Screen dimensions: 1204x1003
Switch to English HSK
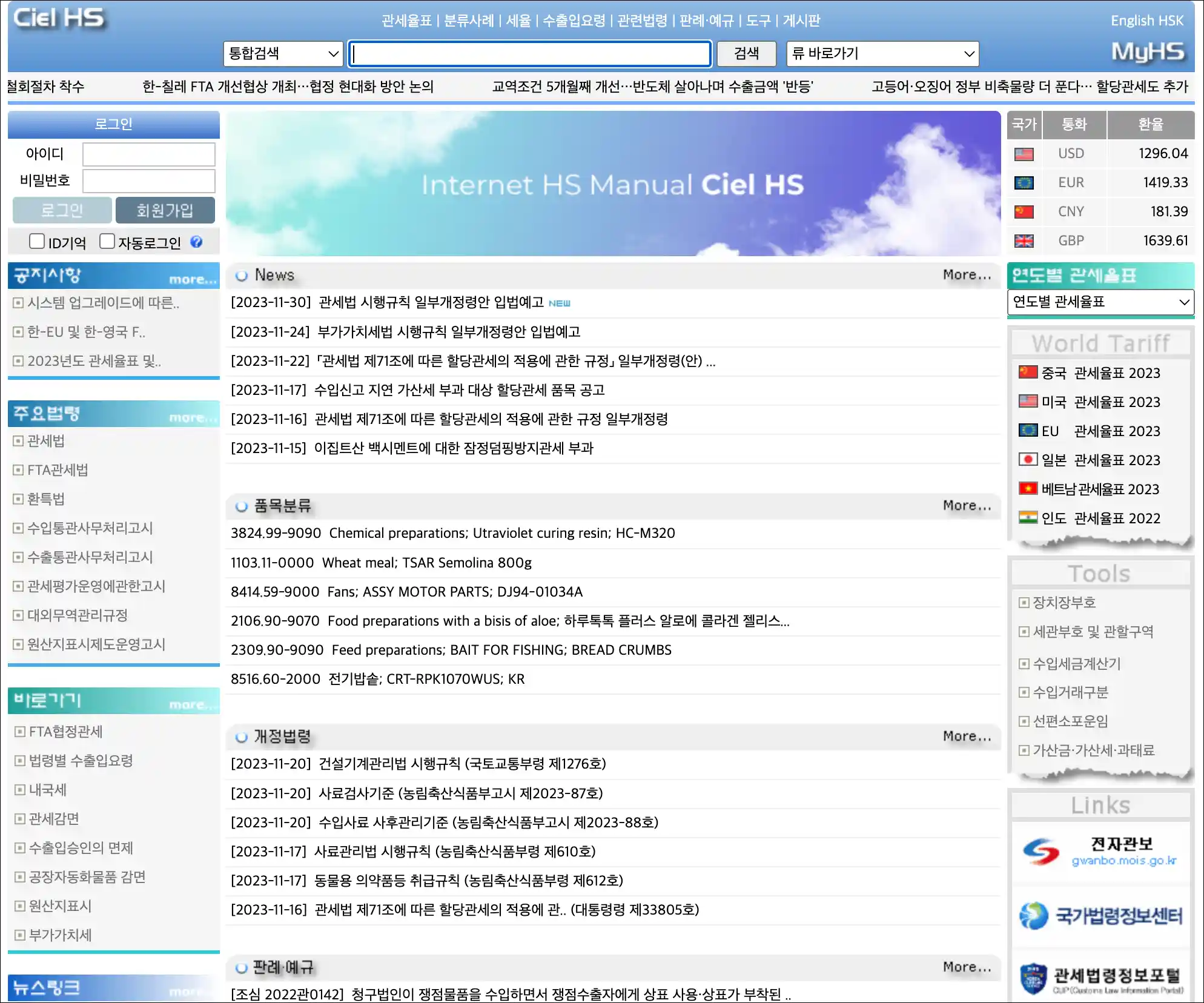point(1146,21)
